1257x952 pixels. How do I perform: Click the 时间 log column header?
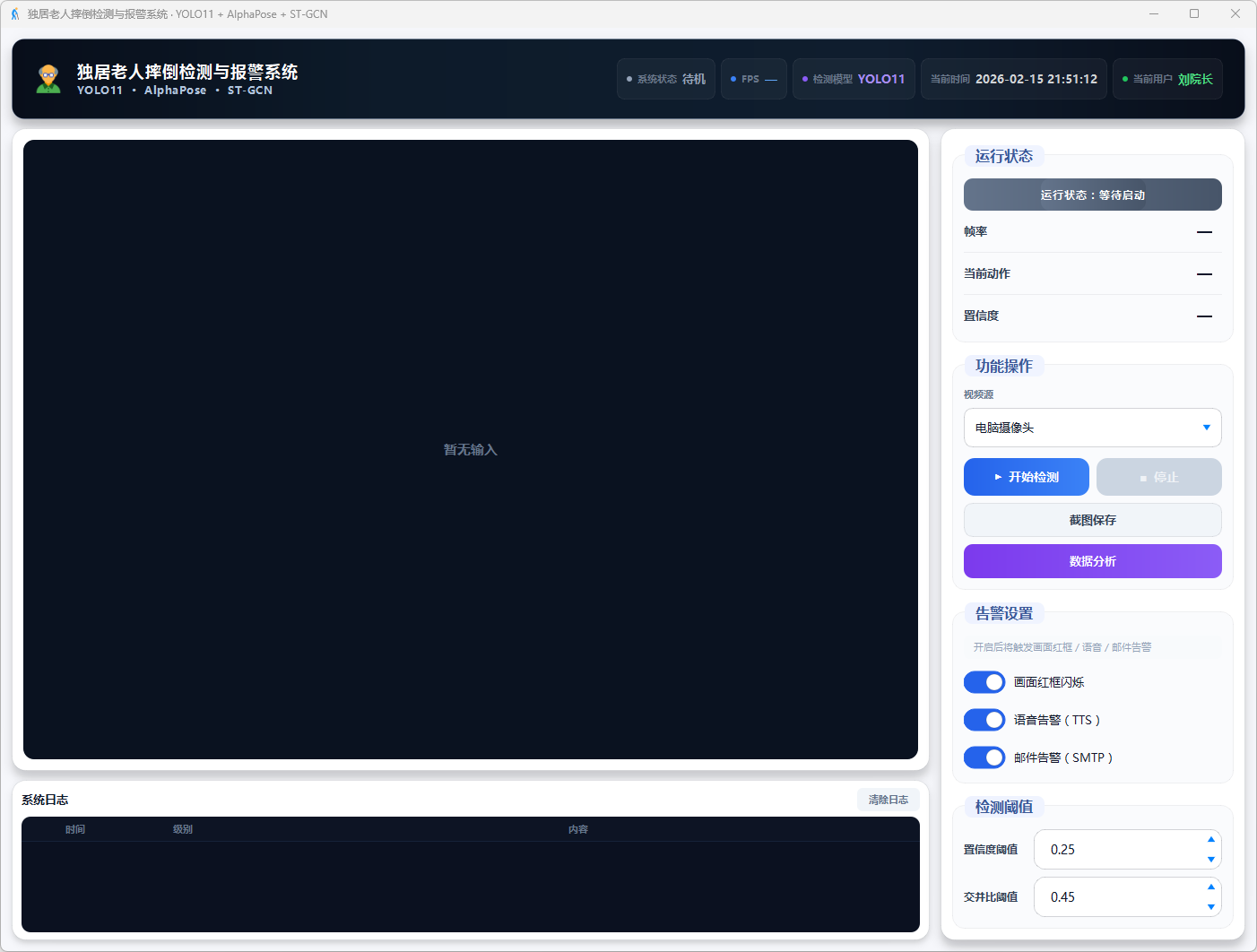coord(75,829)
